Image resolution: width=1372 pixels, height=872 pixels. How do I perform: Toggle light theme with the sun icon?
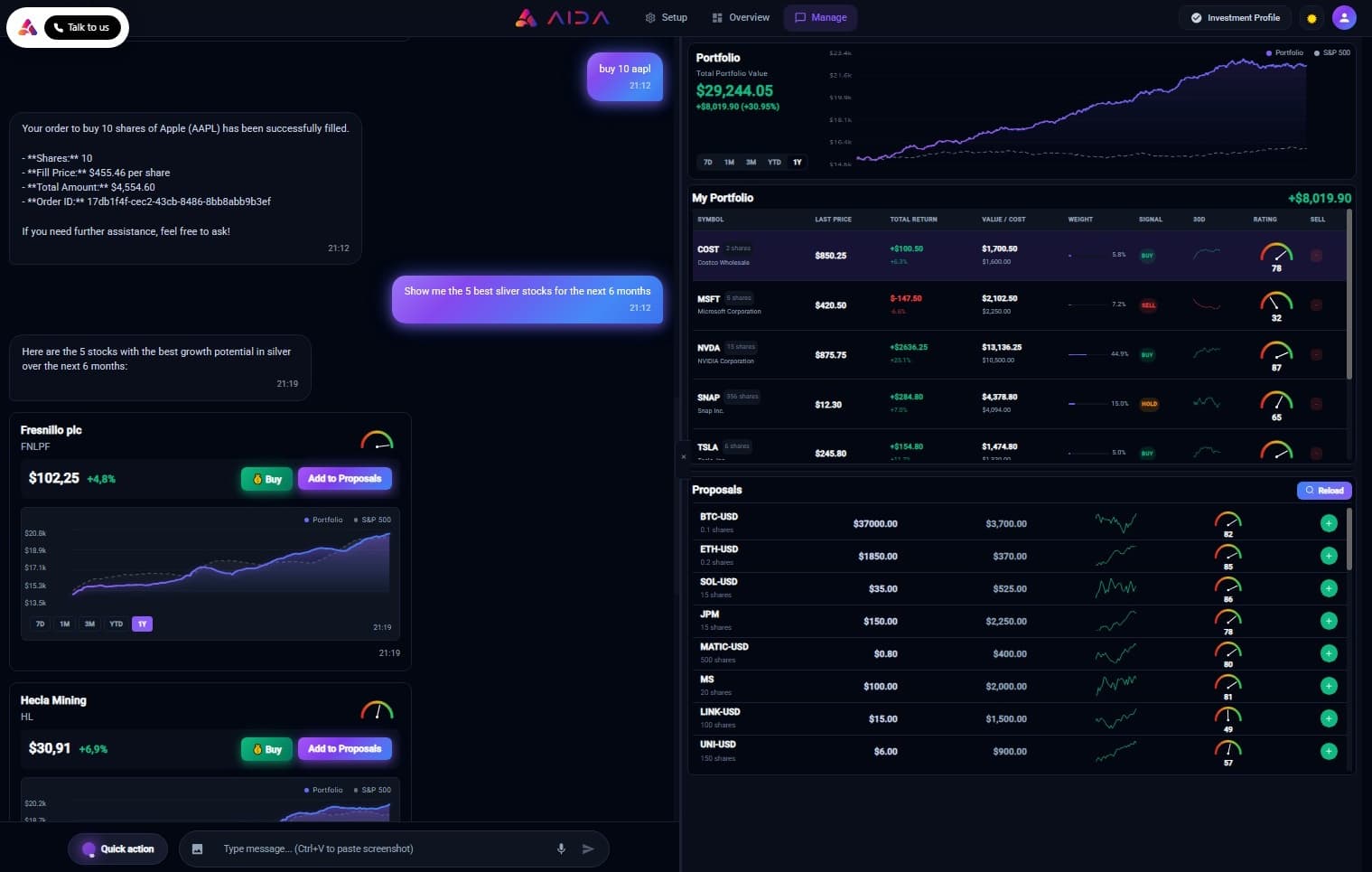point(1311,17)
